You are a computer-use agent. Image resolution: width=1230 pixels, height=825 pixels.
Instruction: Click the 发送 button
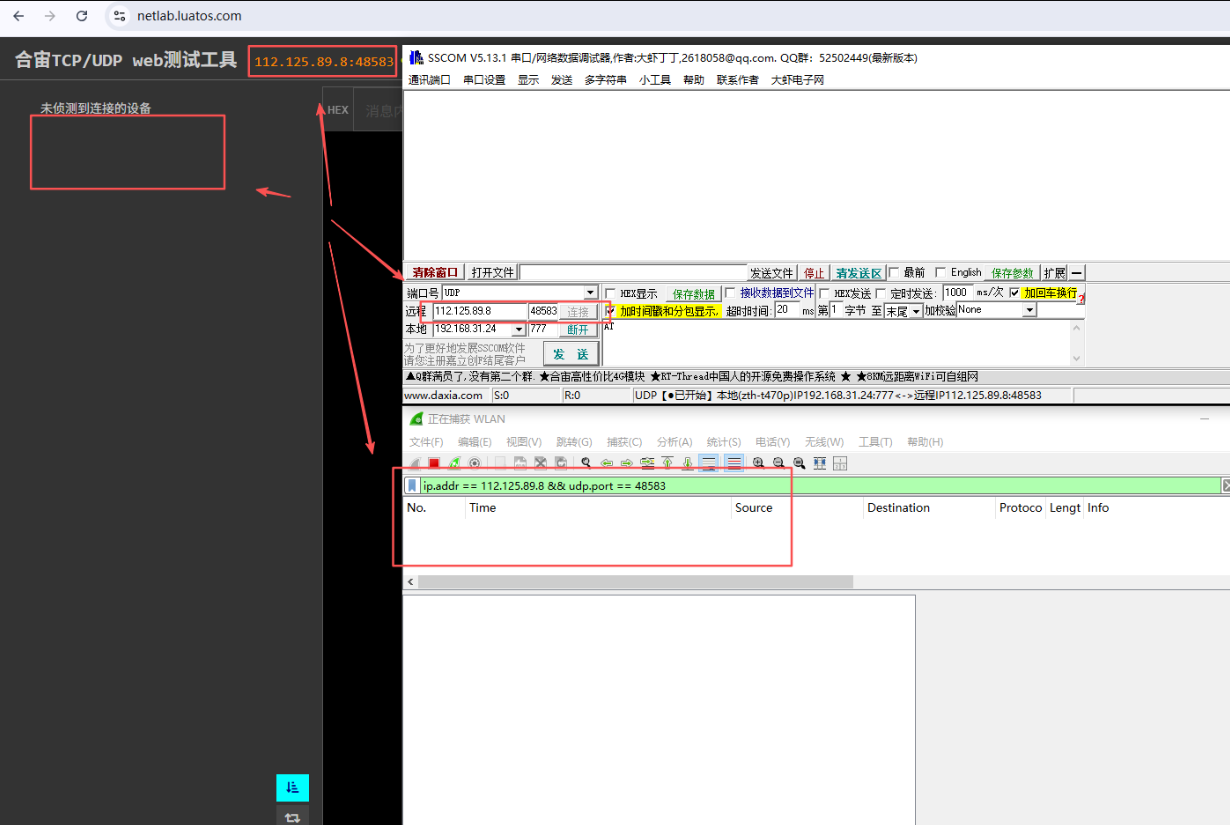pos(571,354)
